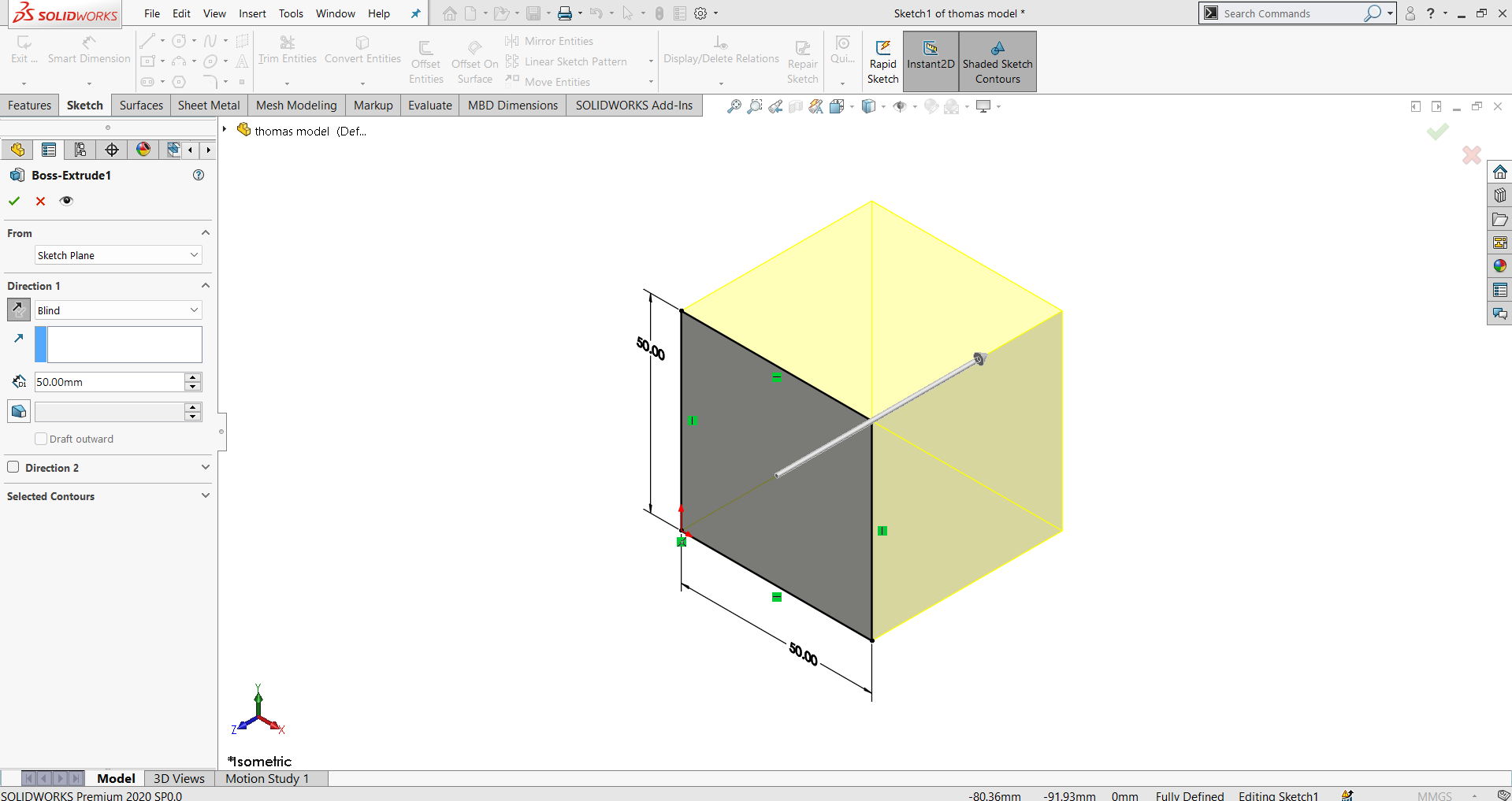The height and width of the screenshot is (801, 1512).
Task: Open the Print dropdown arrow
Action: [580, 13]
